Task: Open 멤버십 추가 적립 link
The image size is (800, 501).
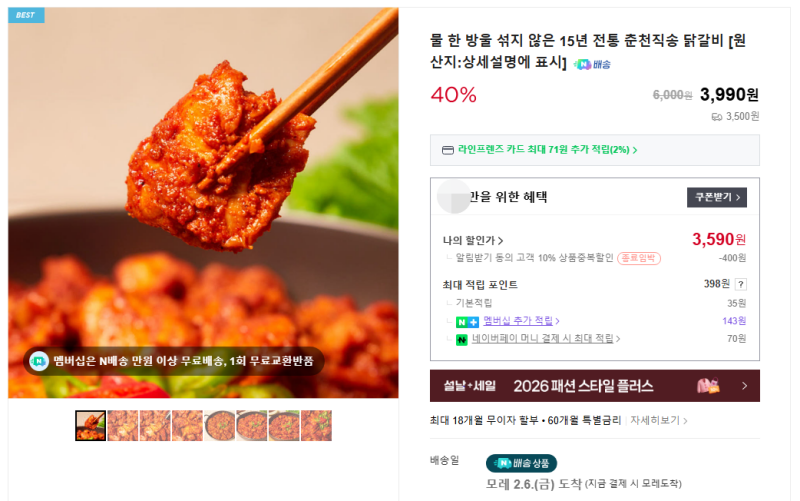Action: tap(521, 321)
